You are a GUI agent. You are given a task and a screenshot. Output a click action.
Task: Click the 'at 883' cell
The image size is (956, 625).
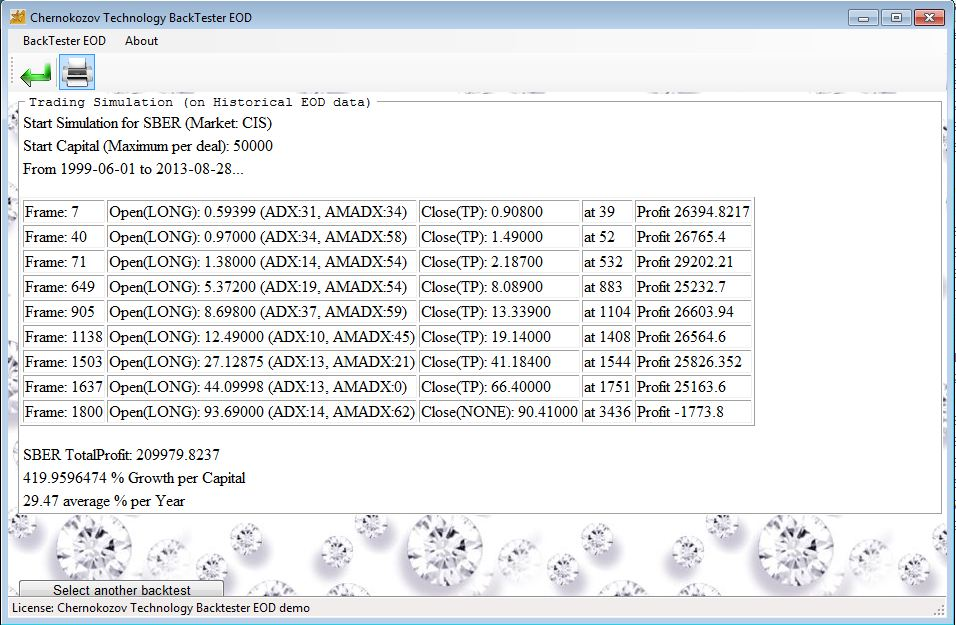[x=607, y=287]
